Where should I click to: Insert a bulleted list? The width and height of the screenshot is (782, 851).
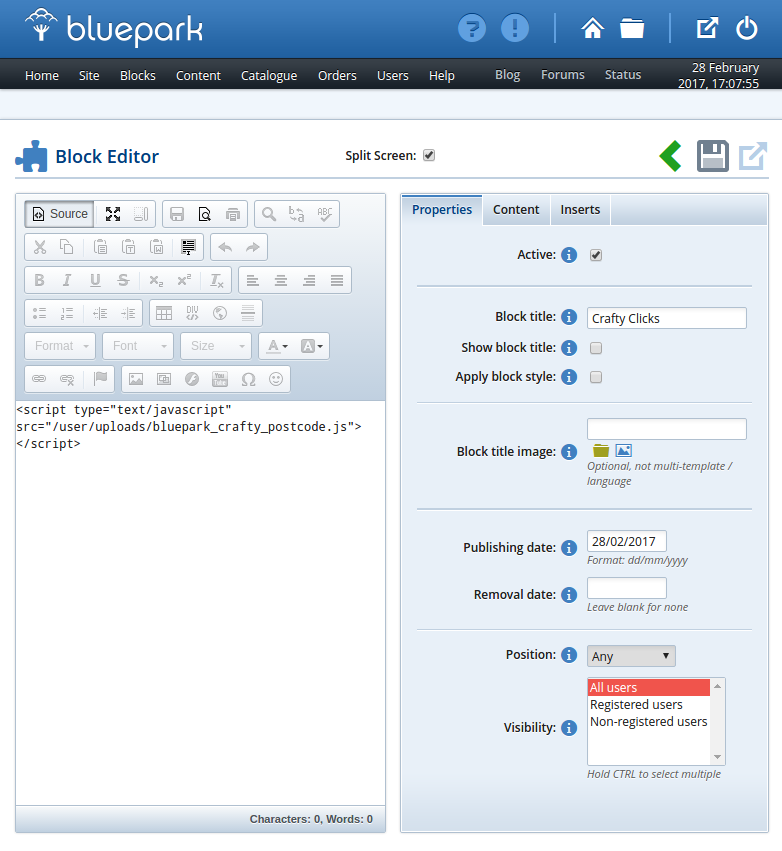40,313
